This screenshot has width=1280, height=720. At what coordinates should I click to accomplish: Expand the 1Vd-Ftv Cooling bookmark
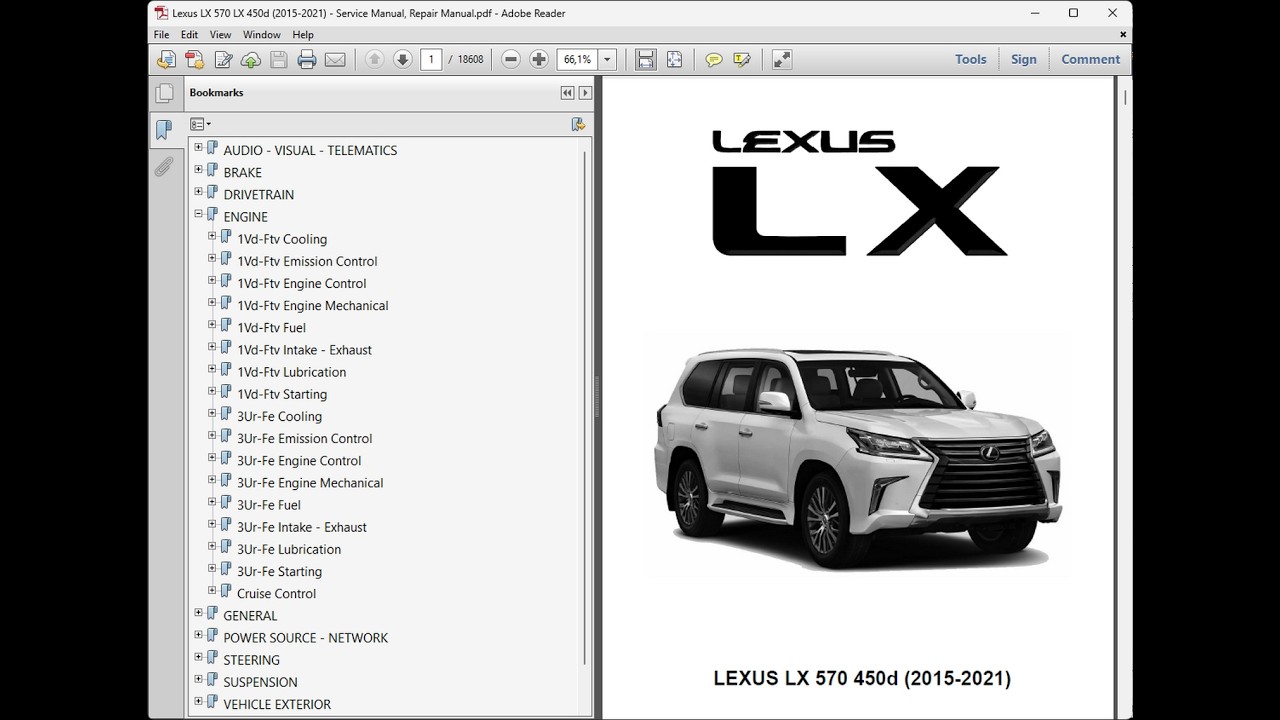pos(212,236)
